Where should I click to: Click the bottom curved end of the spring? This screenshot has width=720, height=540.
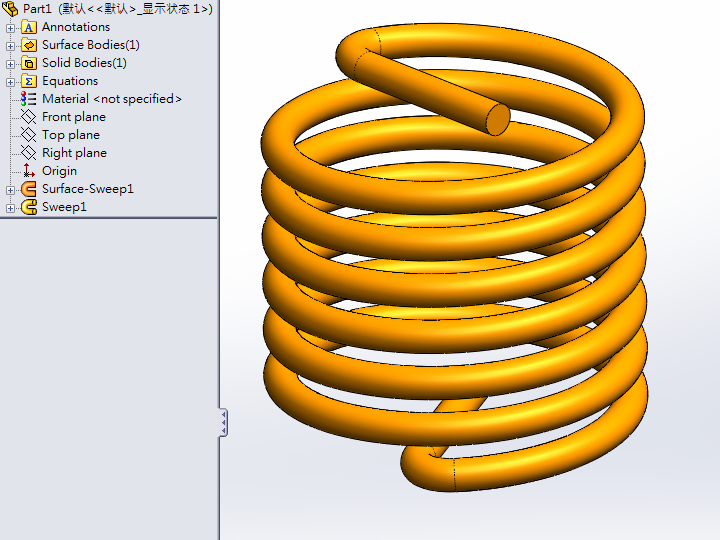click(x=427, y=468)
